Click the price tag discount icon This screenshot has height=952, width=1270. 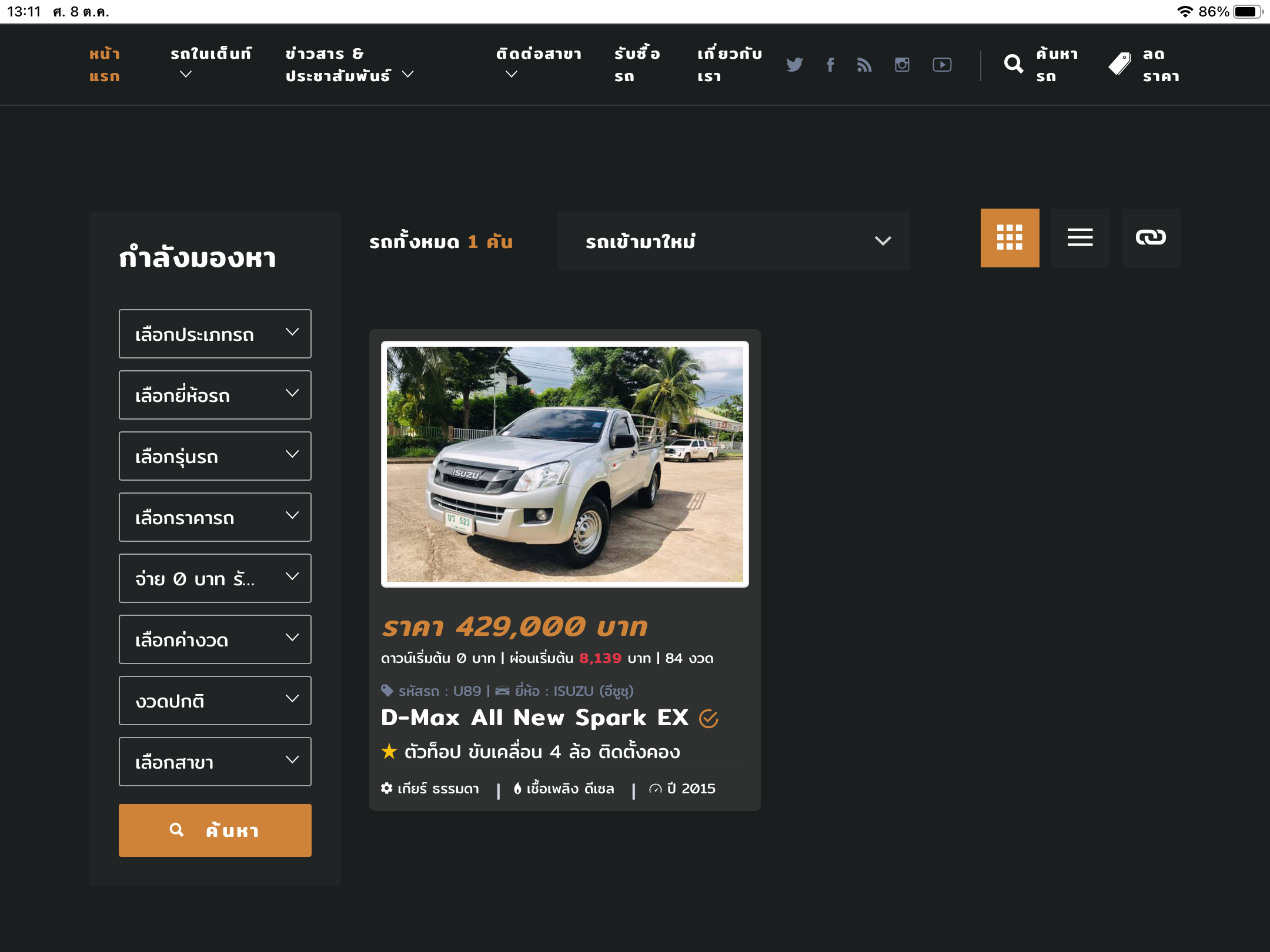(x=1119, y=64)
